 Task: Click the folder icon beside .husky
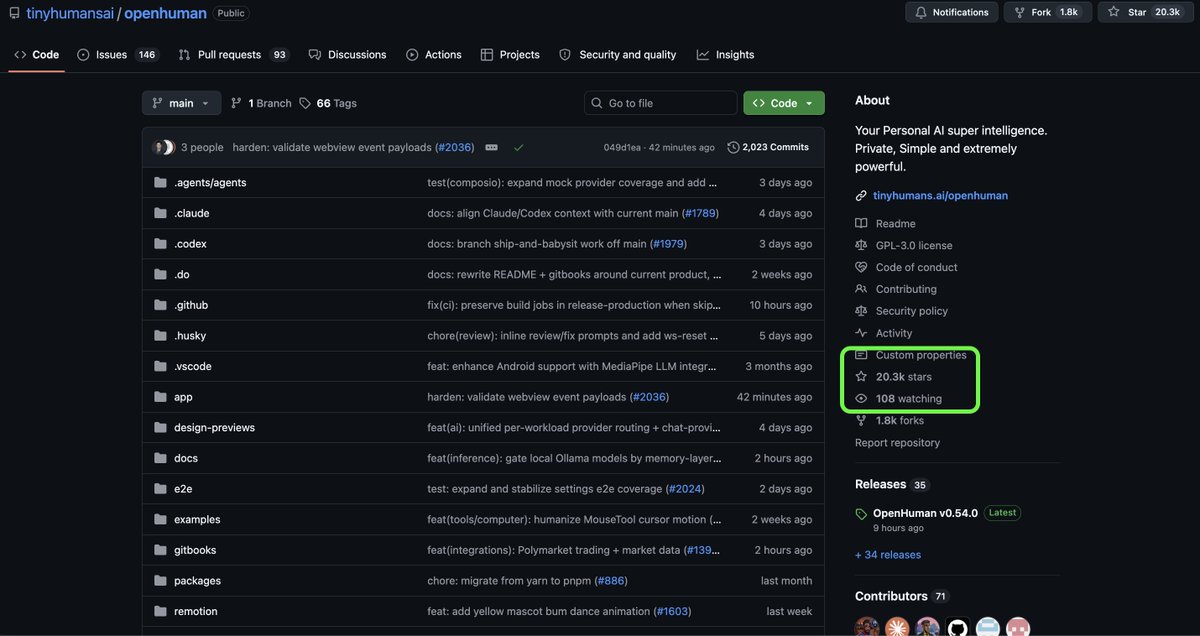(x=160, y=336)
